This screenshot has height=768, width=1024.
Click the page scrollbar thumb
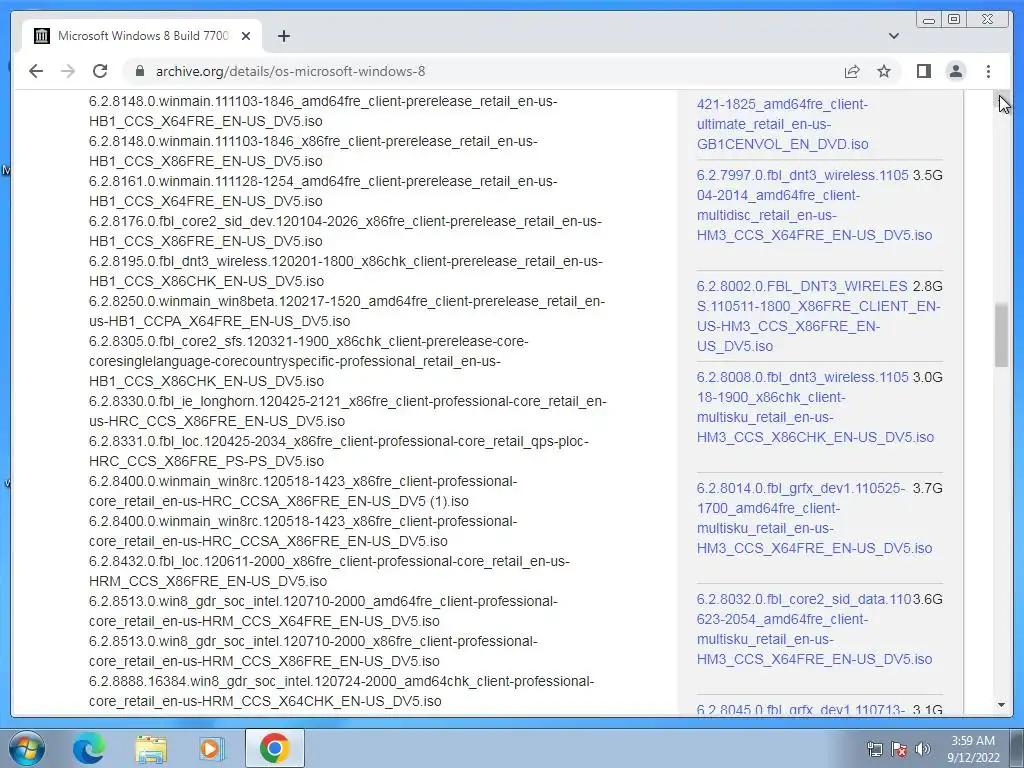pos(1001,335)
